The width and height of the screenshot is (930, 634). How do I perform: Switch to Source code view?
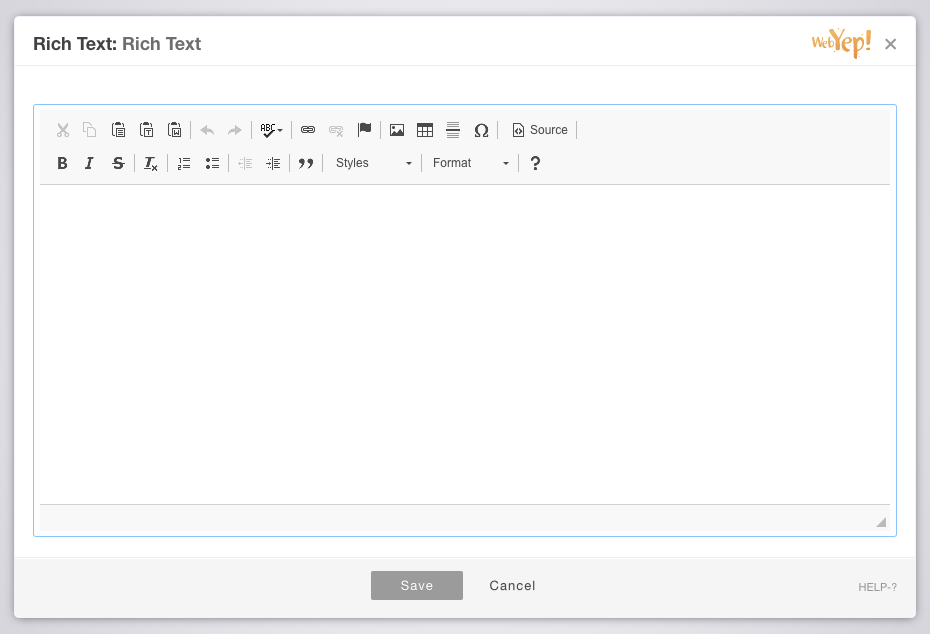click(x=539, y=129)
